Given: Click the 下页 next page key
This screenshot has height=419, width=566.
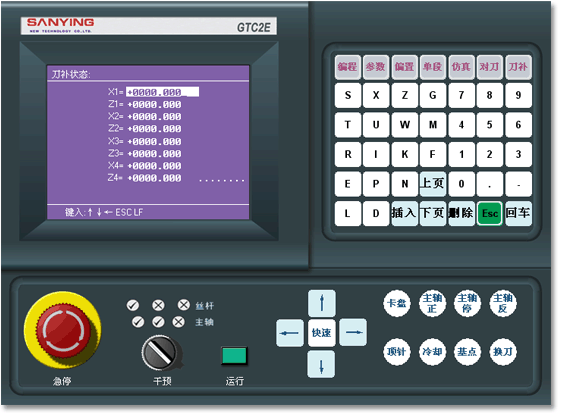Looking at the screenshot, I should (x=433, y=214).
